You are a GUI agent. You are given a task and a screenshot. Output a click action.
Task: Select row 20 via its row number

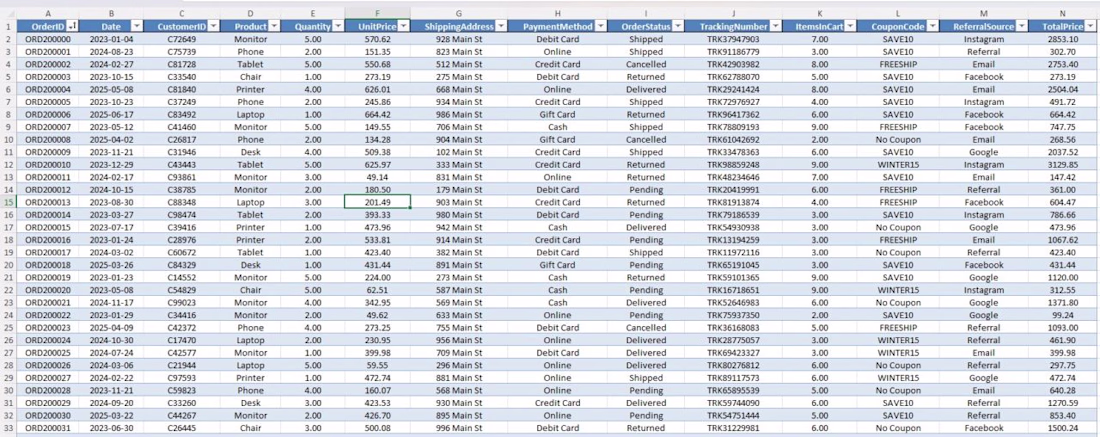click(8, 265)
